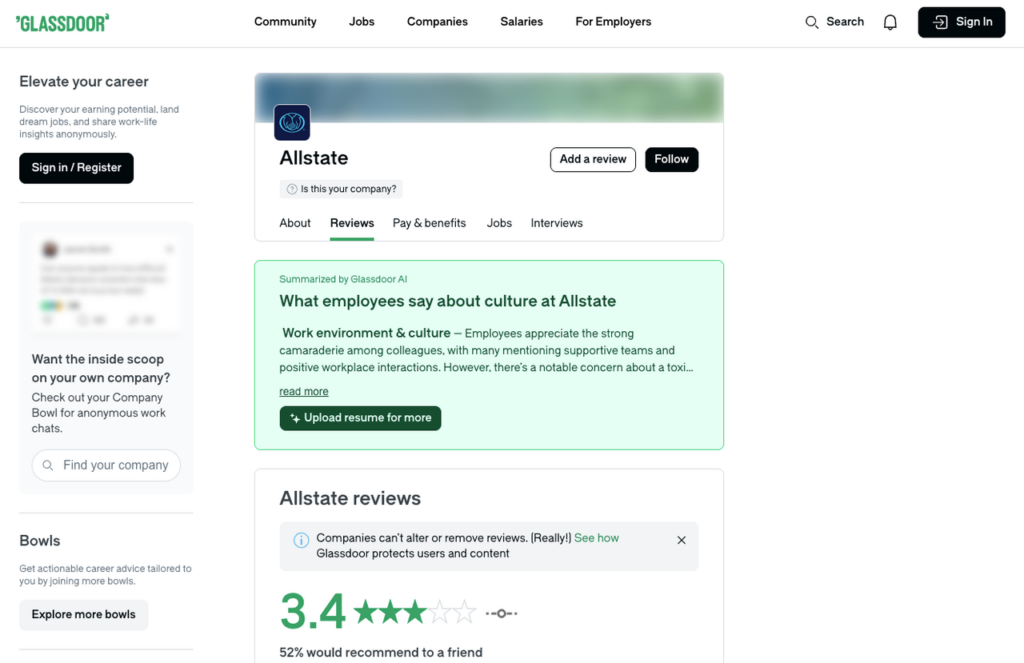
Task: Select the Pay & benefits tab
Action: coord(428,223)
